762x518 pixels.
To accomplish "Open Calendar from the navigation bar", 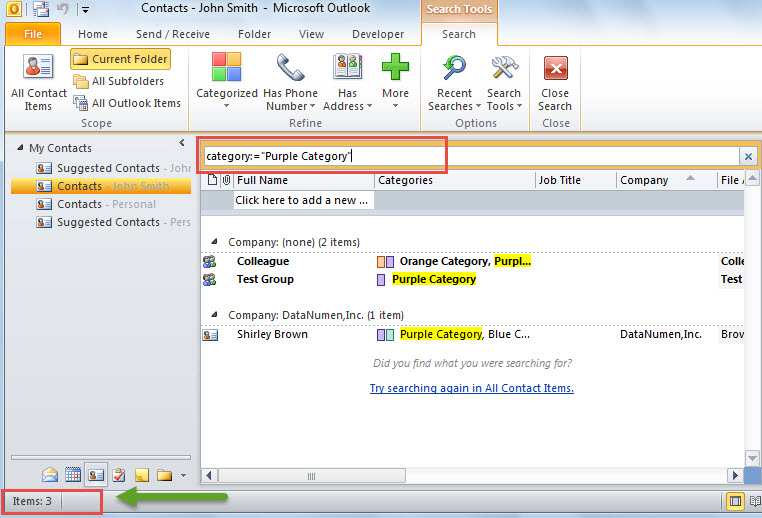I will (x=73, y=475).
